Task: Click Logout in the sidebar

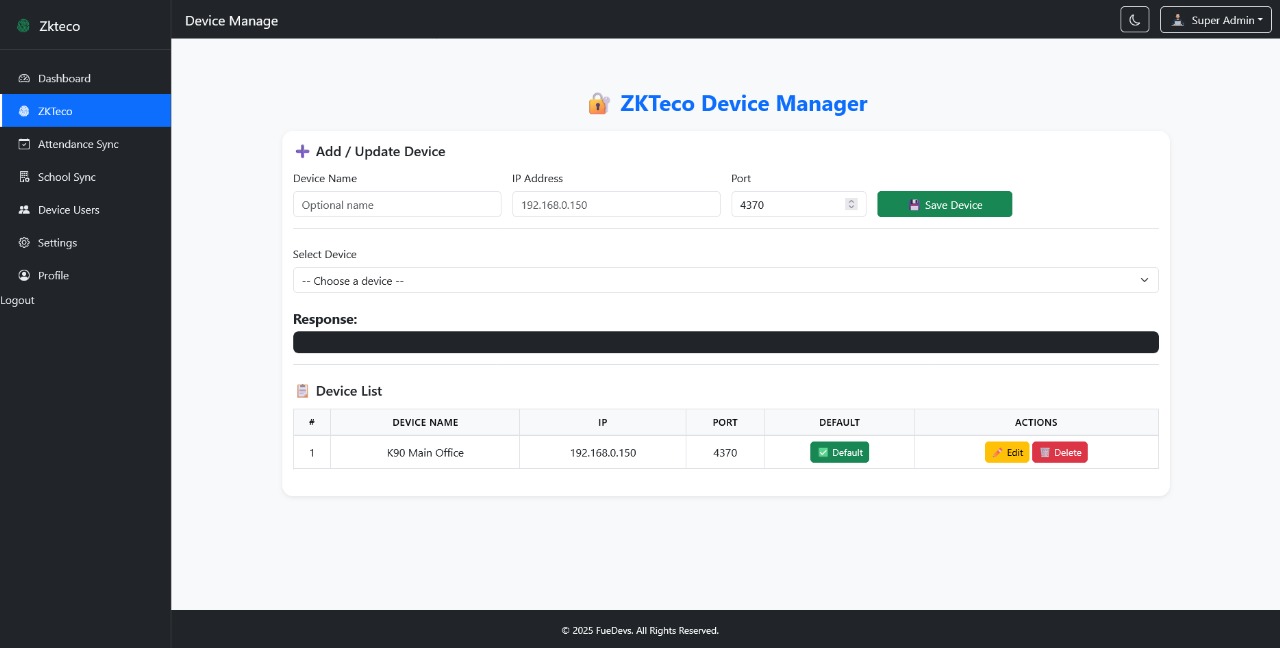Action: pos(17,300)
